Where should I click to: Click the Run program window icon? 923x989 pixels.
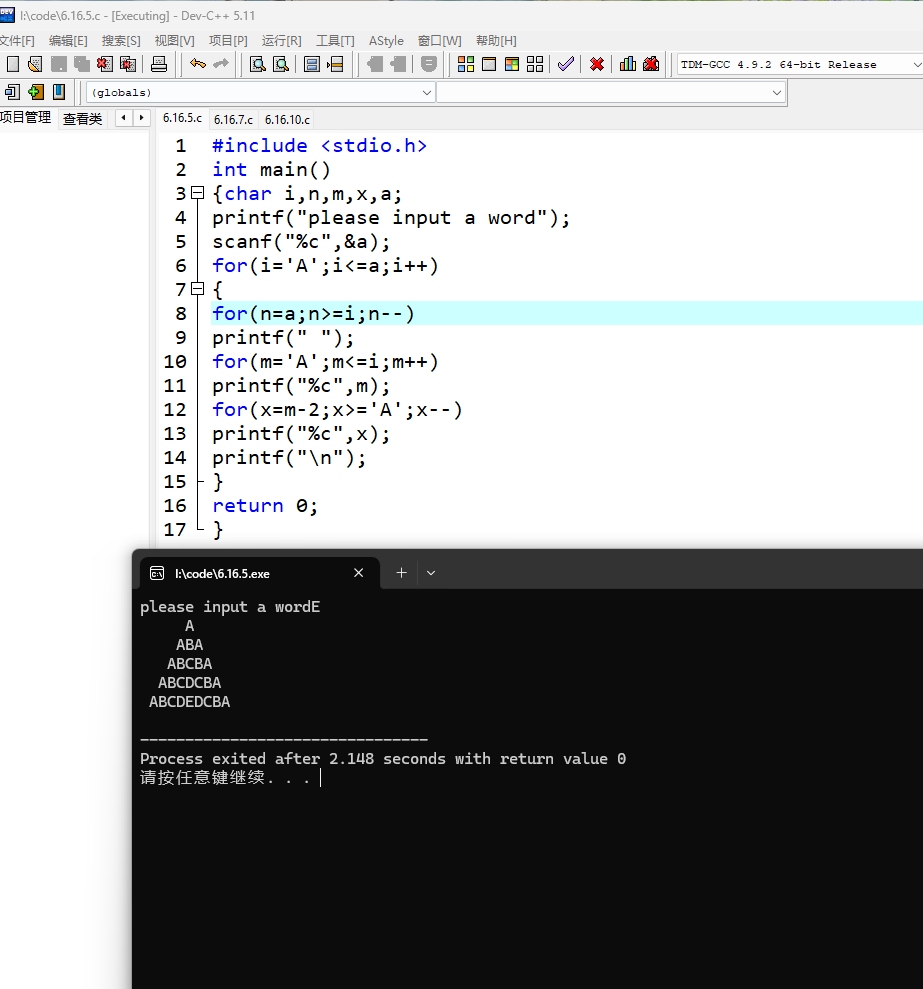(x=489, y=64)
